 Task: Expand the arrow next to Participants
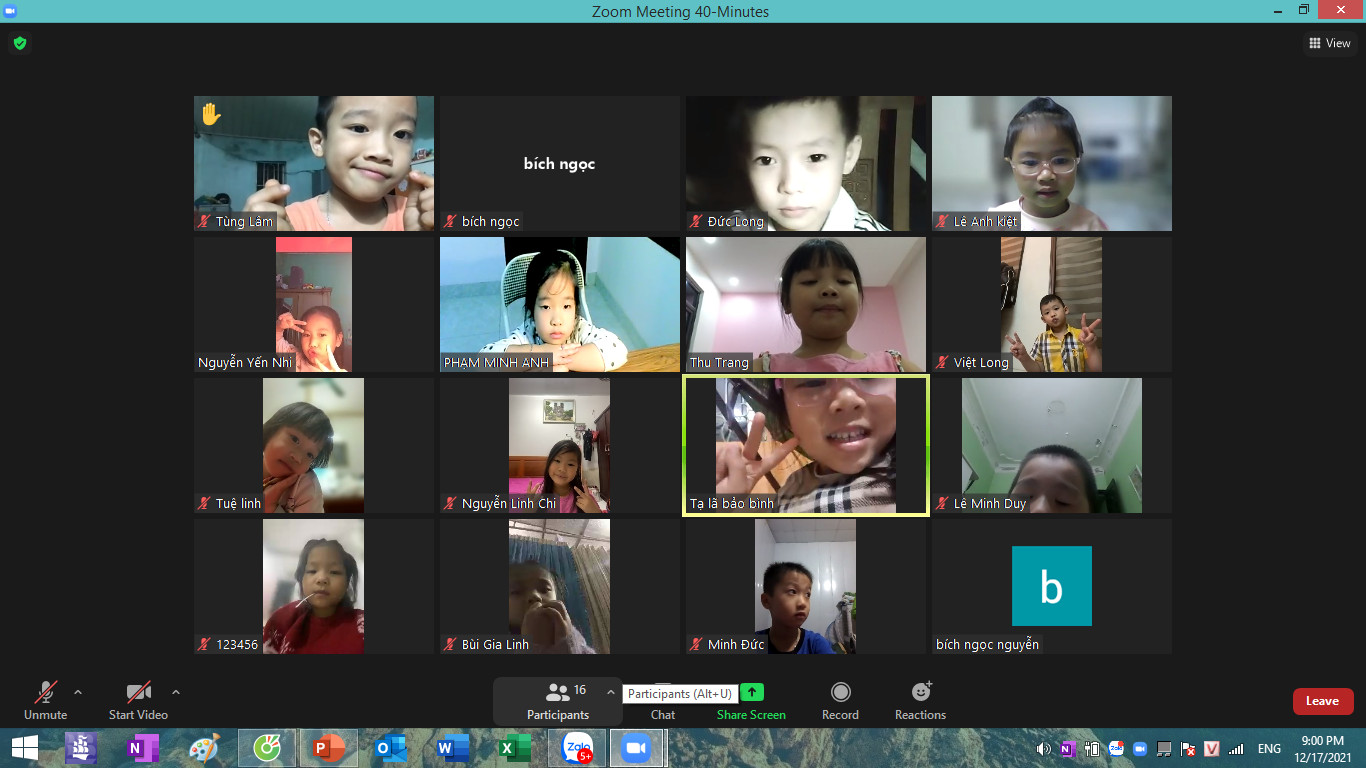click(x=610, y=692)
